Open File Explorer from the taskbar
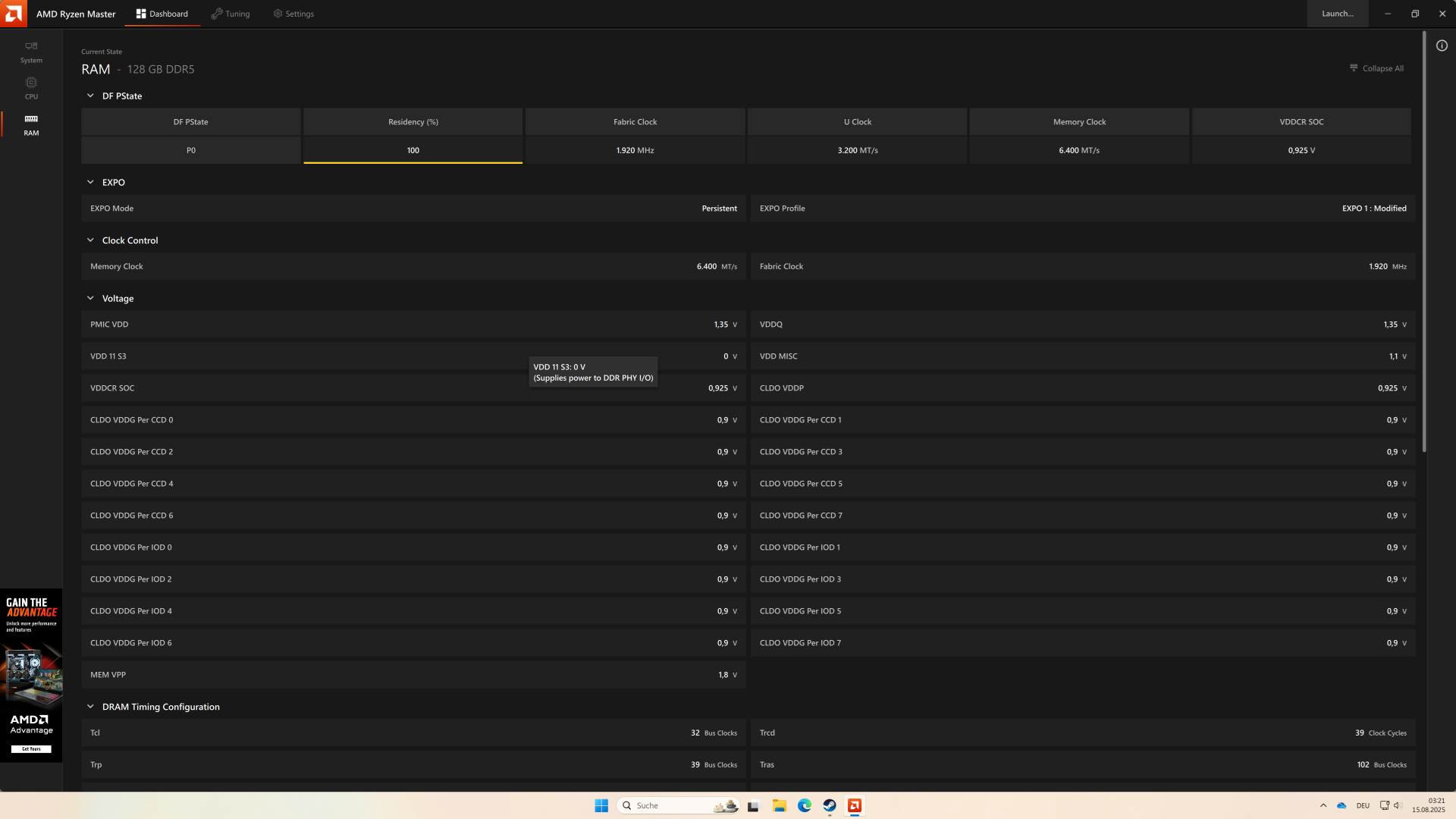 [x=779, y=805]
